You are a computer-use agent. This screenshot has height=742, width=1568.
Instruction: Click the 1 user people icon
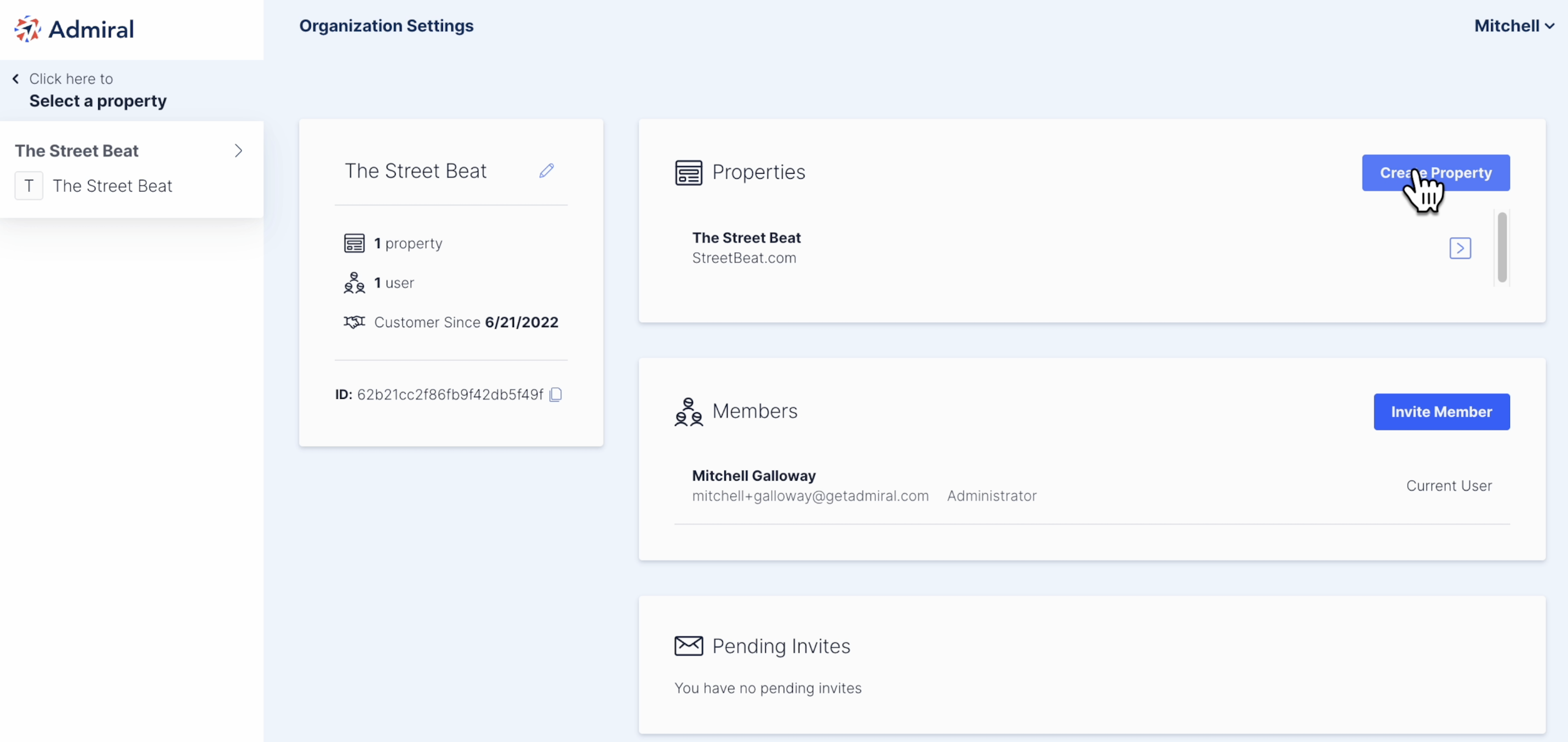click(354, 282)
